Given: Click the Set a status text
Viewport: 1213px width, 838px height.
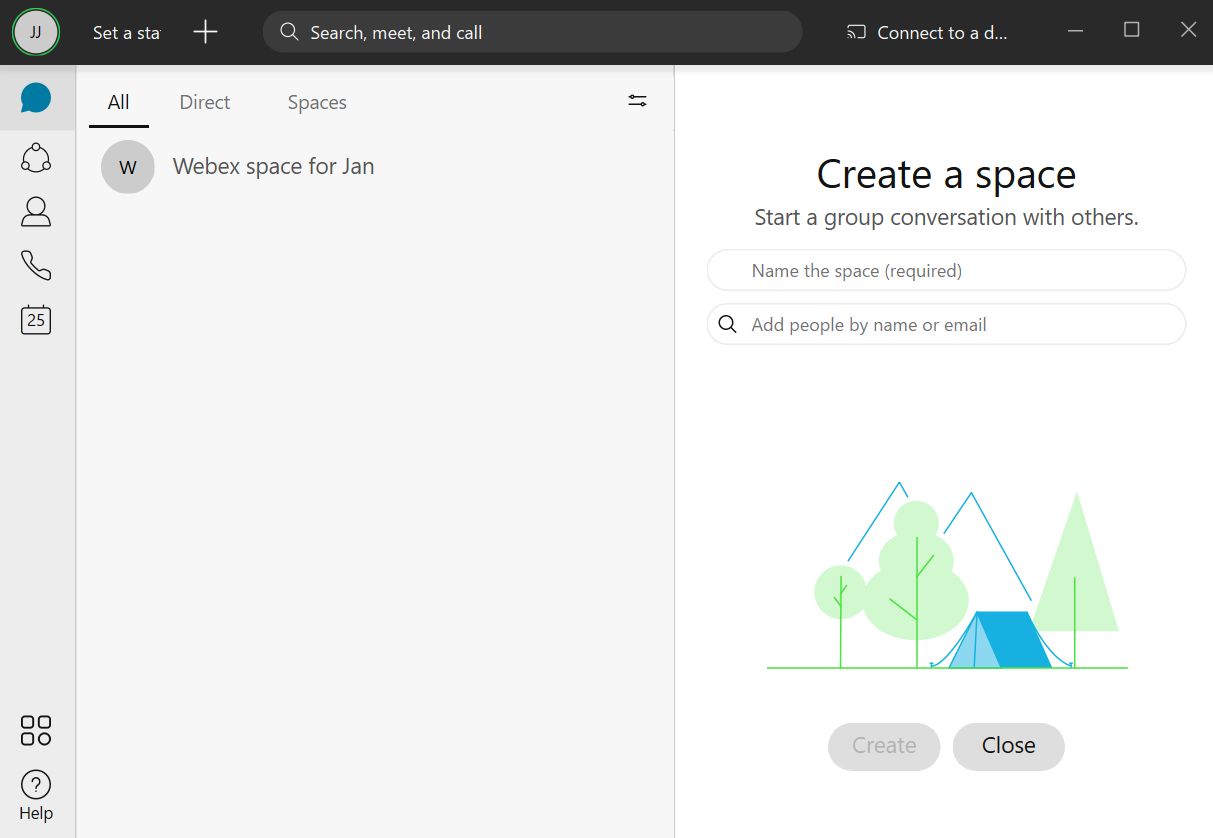Looking at the screenshot, I should click(126, 33).
